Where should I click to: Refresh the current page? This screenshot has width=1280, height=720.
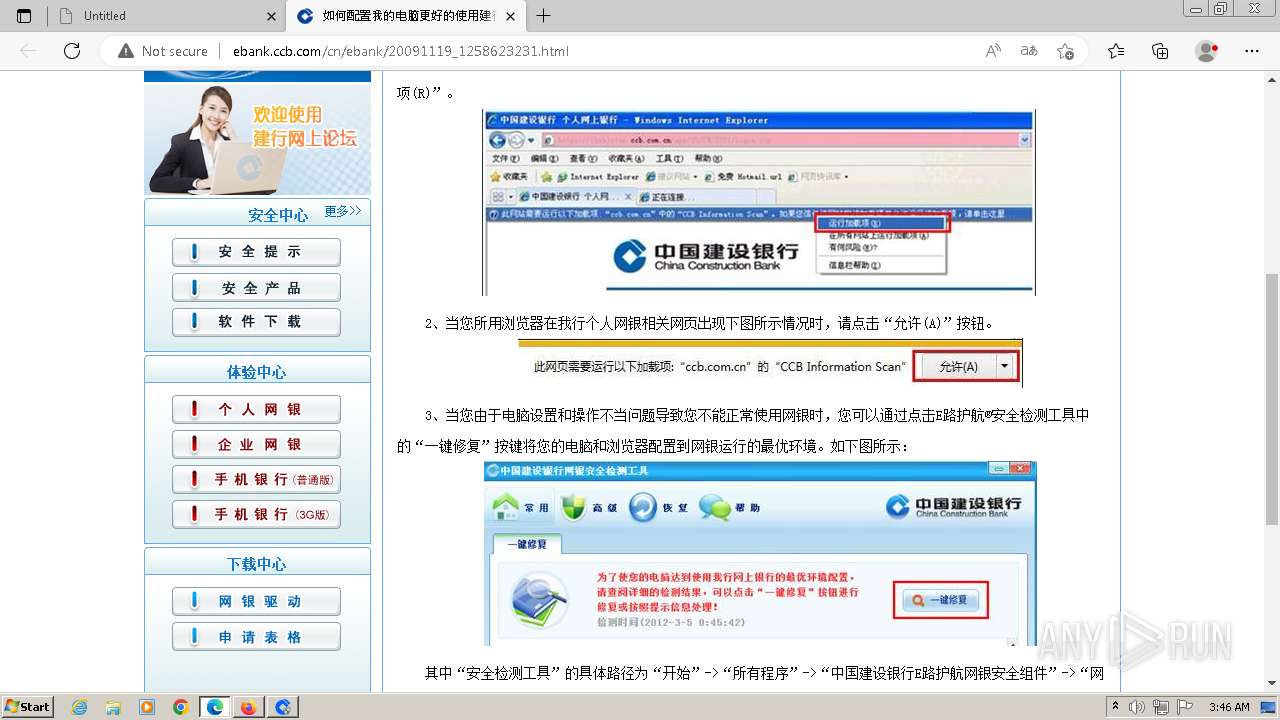pyautogui.click(x=72, y=51)
